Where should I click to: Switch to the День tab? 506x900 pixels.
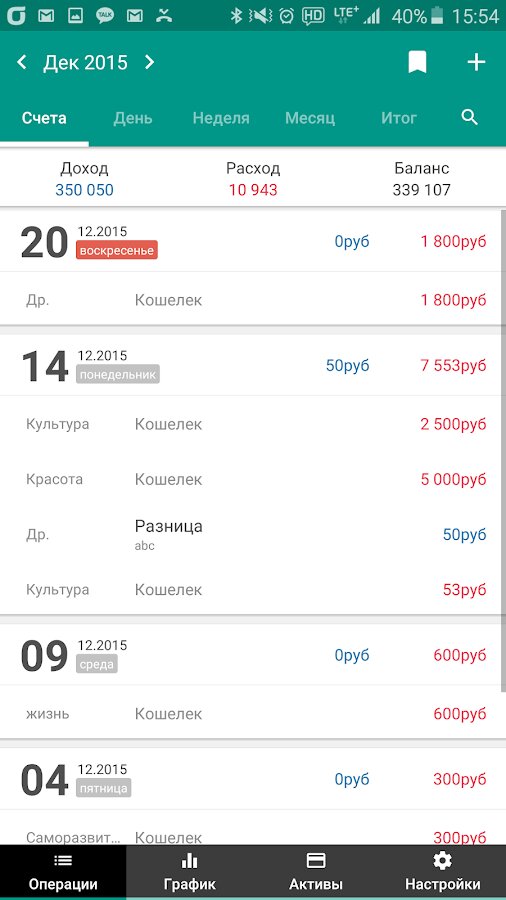[x=133, y=118]
